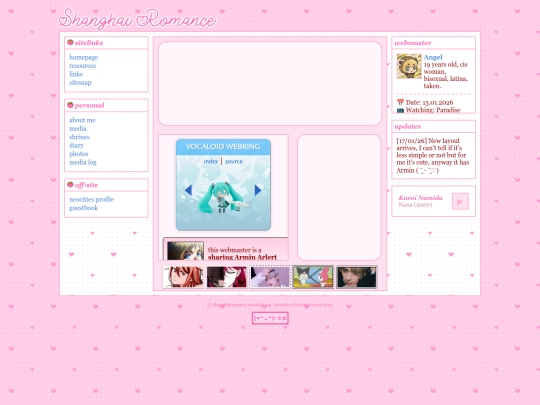Click the personal section strawberry icon
The image size is (540, 405).
click(70, 105)
